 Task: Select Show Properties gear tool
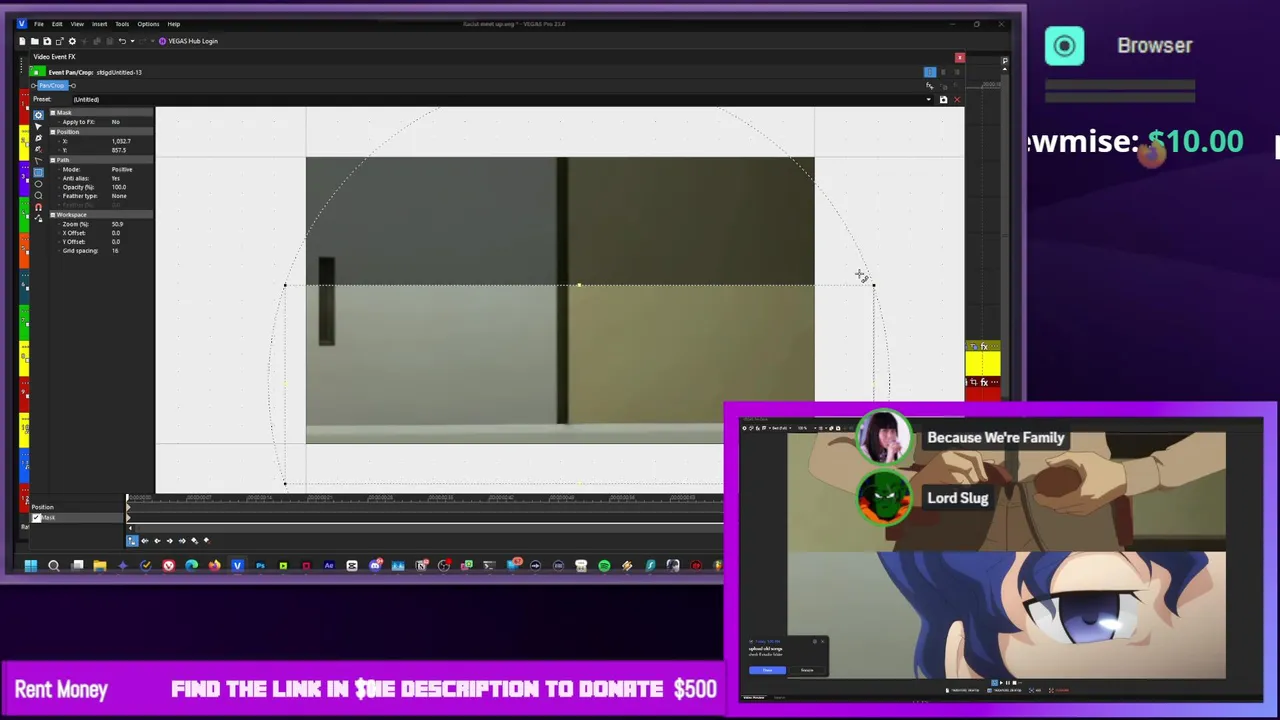[38, 115]
